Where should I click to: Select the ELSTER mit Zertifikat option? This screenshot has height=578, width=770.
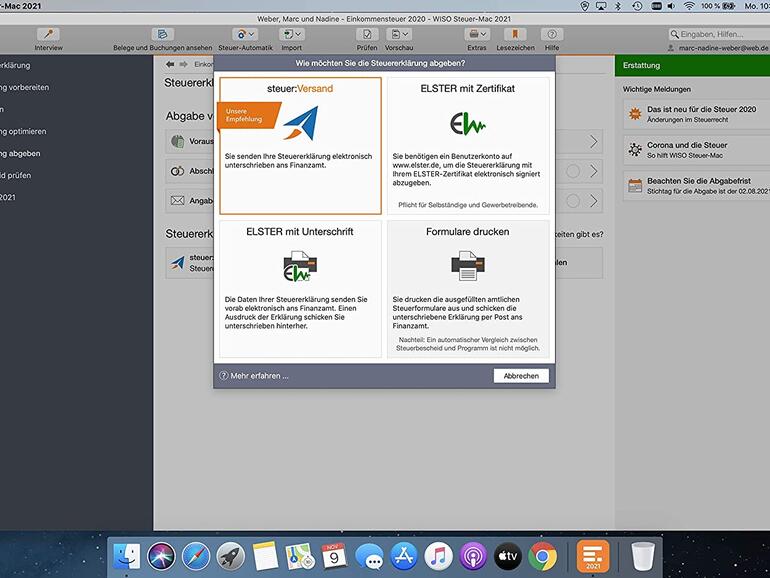coord(468,145)
